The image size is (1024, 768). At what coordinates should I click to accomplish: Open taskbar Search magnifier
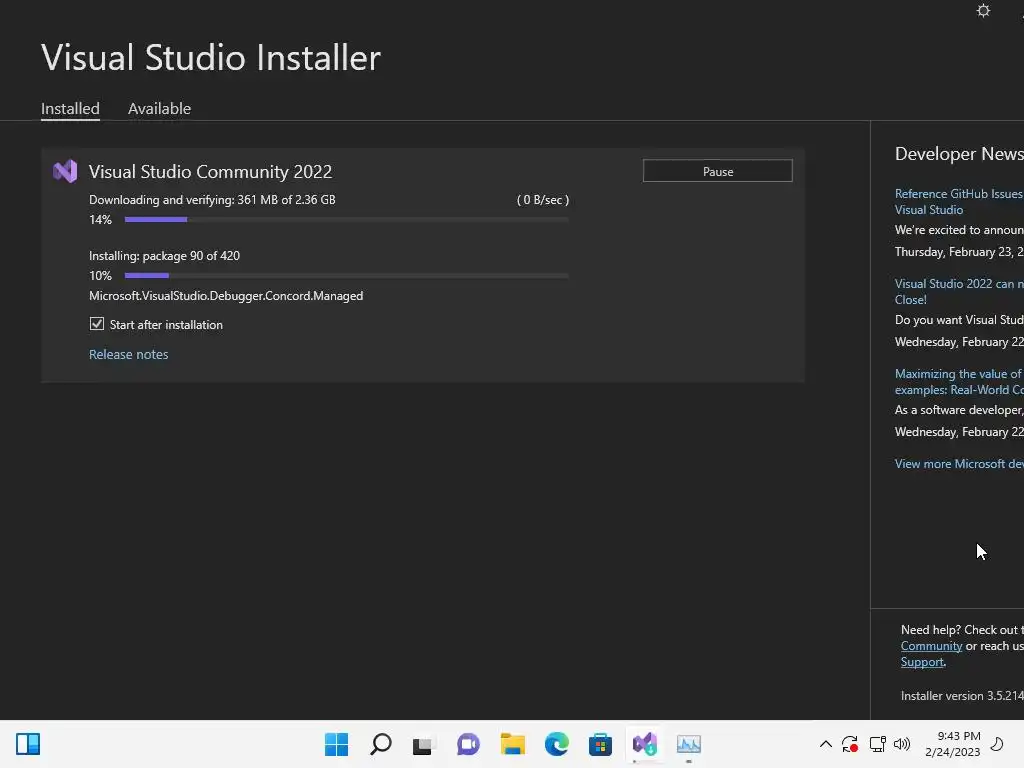[x=381, y=744]
